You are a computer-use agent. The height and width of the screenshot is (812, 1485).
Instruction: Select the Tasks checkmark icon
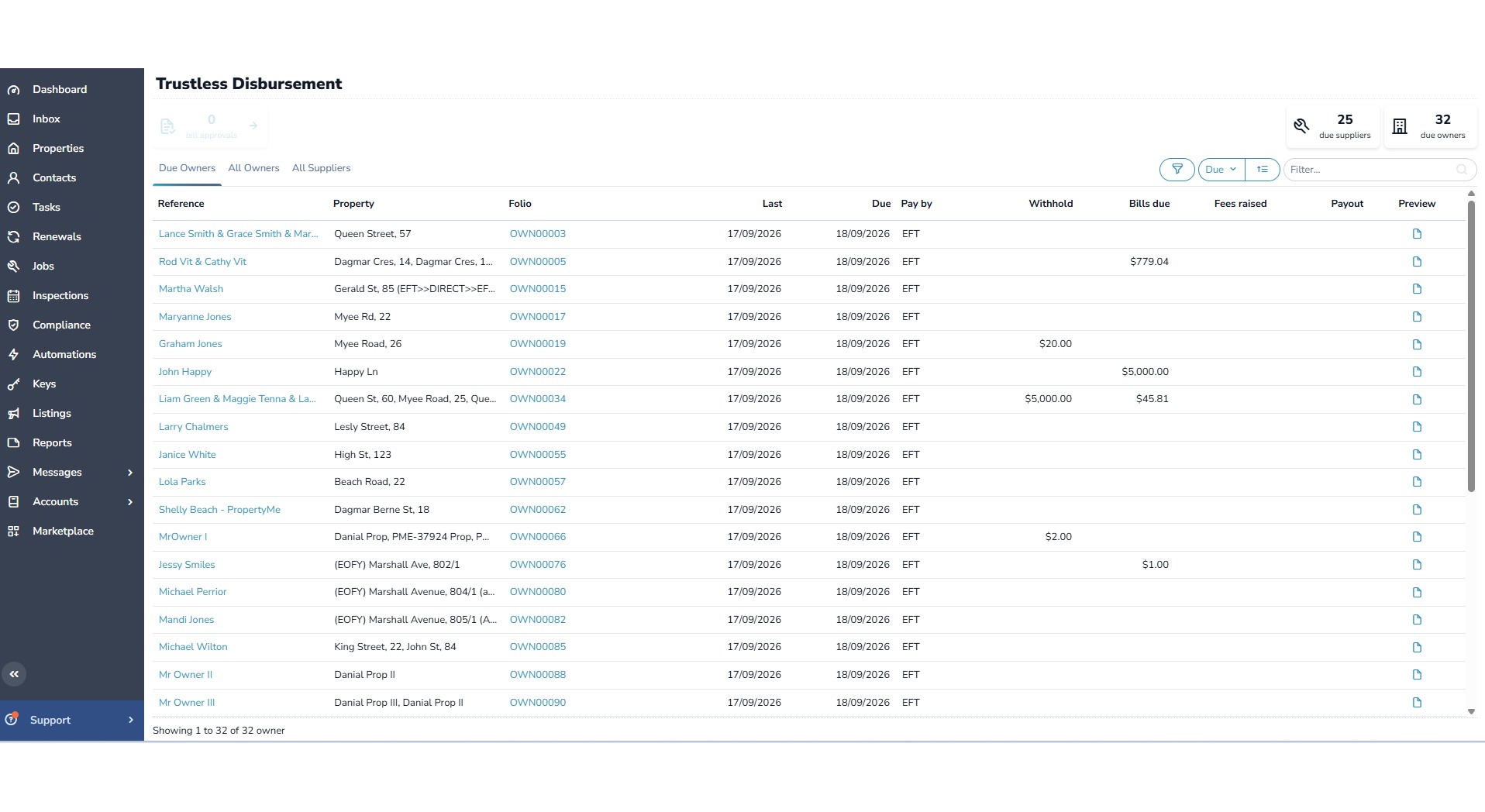(x=13, y=208)
